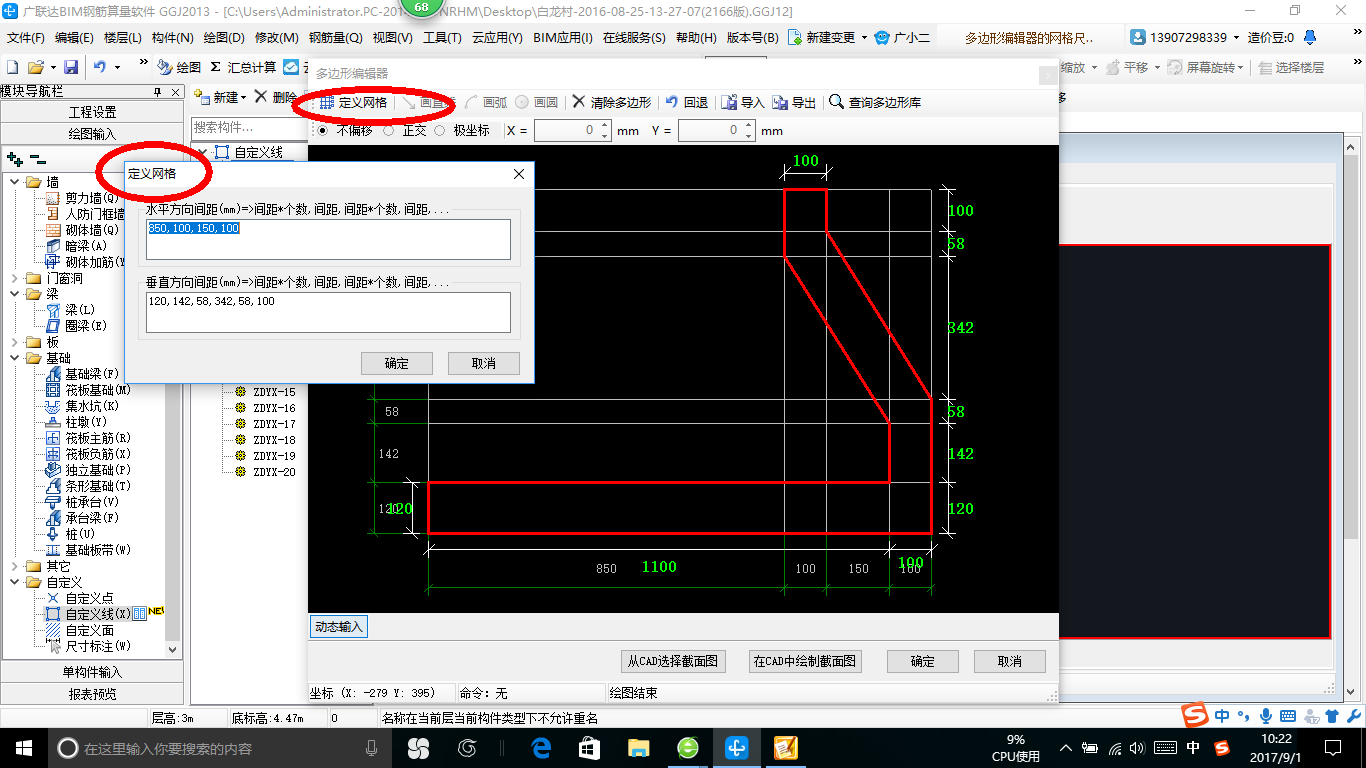Click 从CAD选择截面图 button
The height and width of the screenshot is (768, 1366).
(672, 661)
